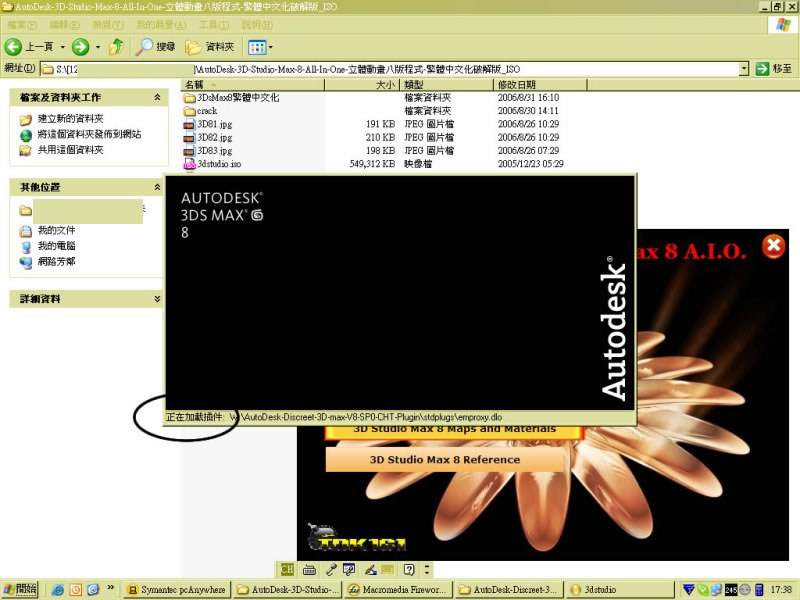Select the 3D82.jpg file
The image size is (800, 600).
pos(208,137)
